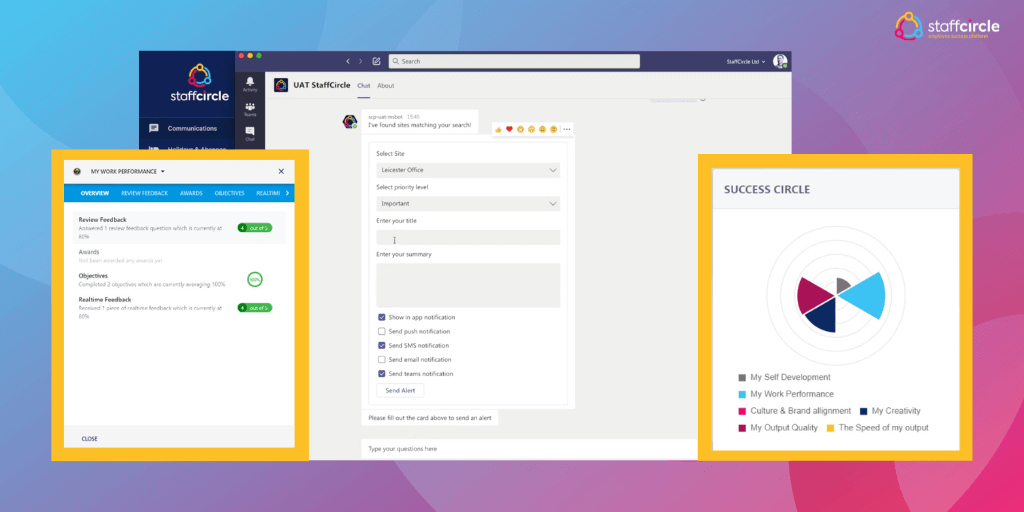Open the Select Site dropdown showing Leicester Office
This screenshot has width=1024, height=512.
point(468,170)
